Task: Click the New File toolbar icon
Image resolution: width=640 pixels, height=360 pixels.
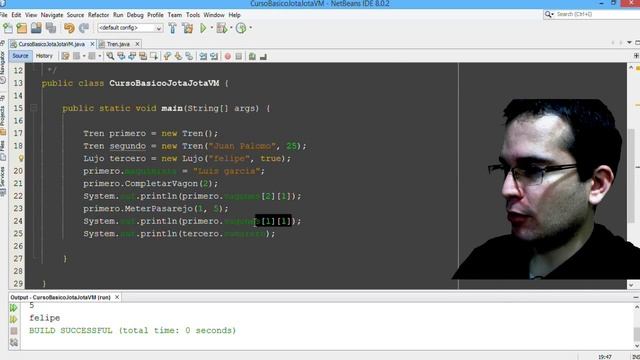Action: pyautogui.click(x=8, y=28)
